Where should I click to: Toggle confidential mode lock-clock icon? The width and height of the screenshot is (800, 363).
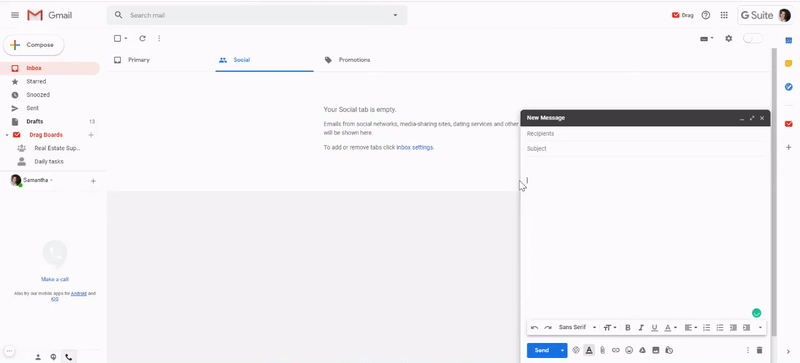[x=669, y=350]
